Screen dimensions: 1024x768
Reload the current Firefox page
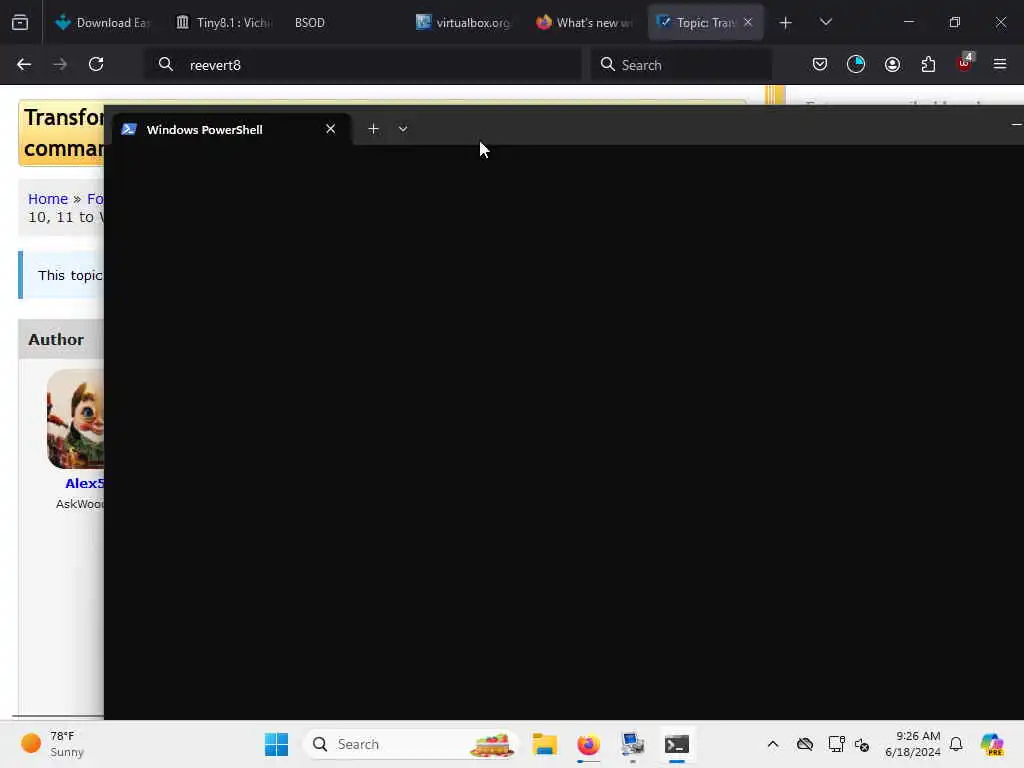[96, 64]
